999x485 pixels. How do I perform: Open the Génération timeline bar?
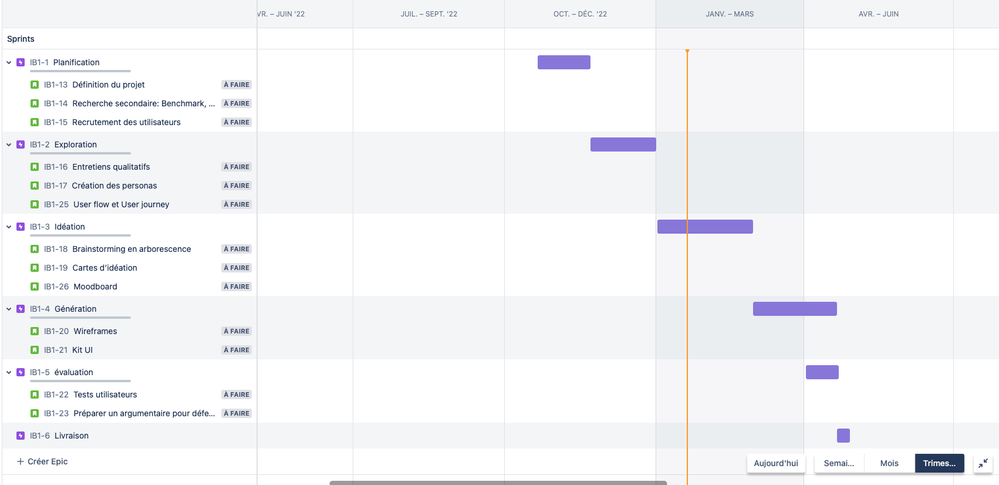tap(795, 309)
